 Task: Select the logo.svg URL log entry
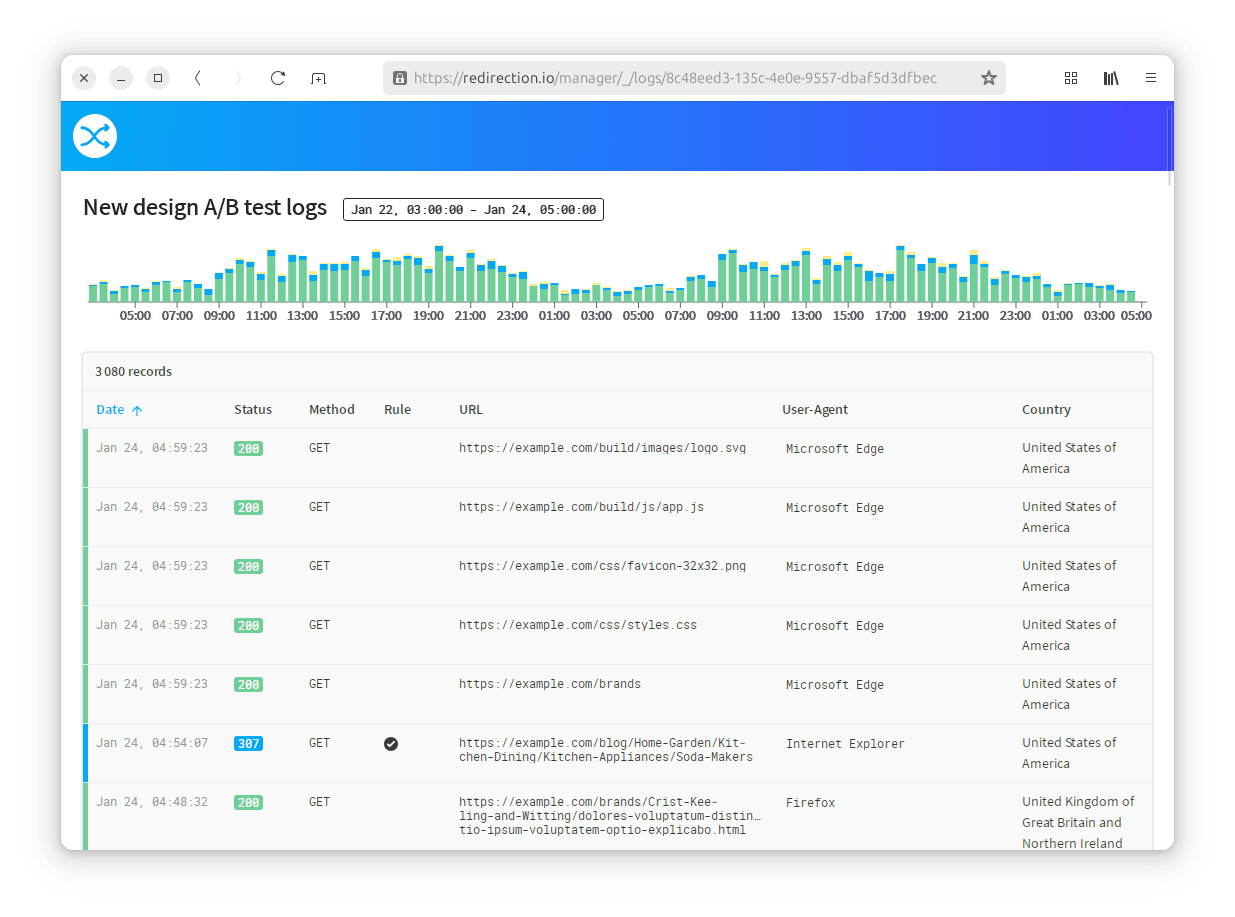(x=603, y=448)
